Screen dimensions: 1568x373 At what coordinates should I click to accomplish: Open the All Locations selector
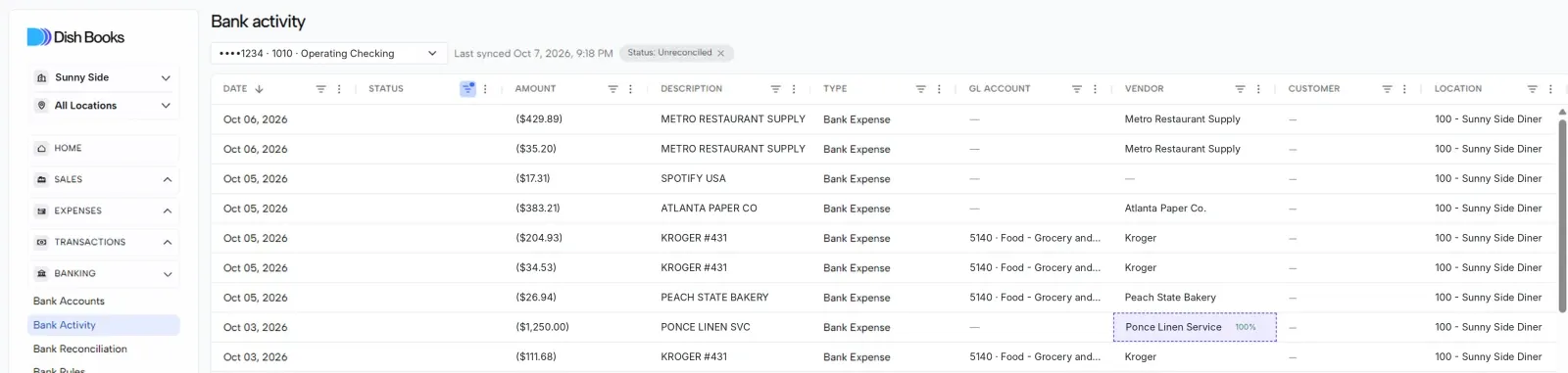point(103,106)
